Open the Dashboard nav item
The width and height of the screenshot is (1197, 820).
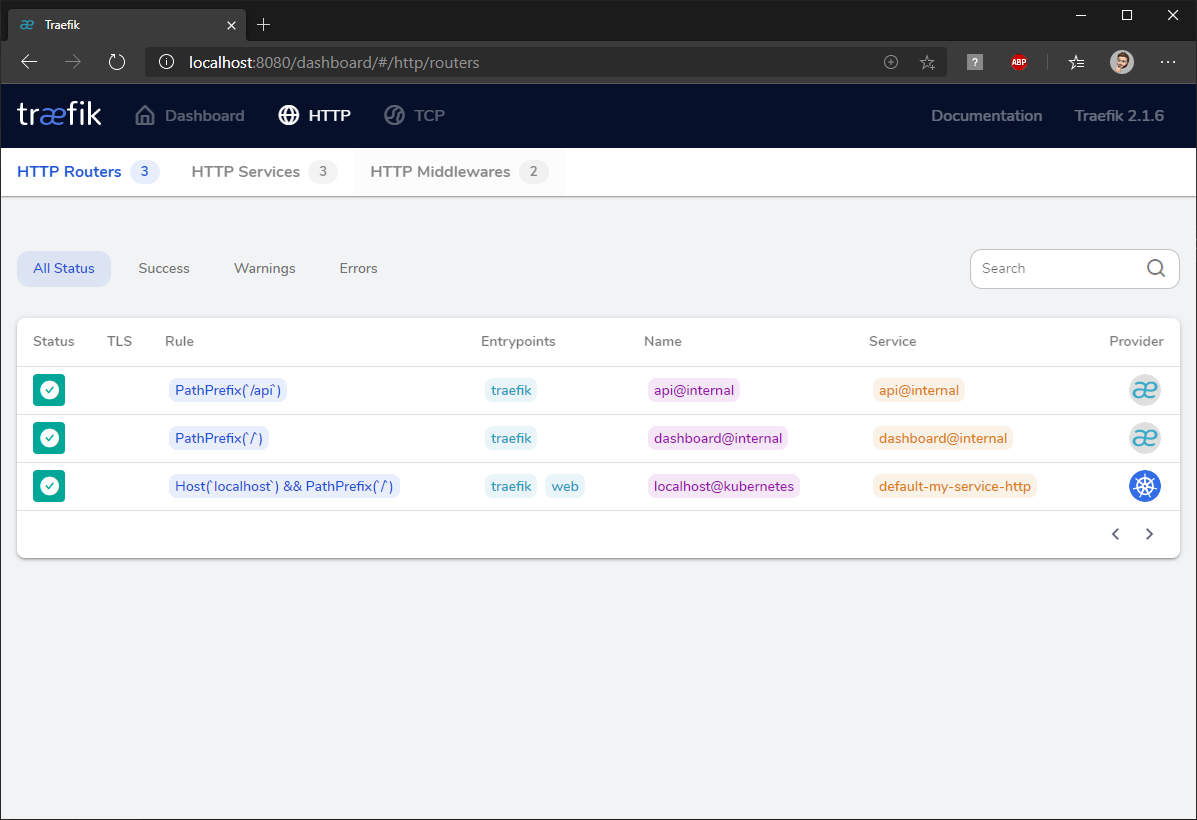(189, 115)
